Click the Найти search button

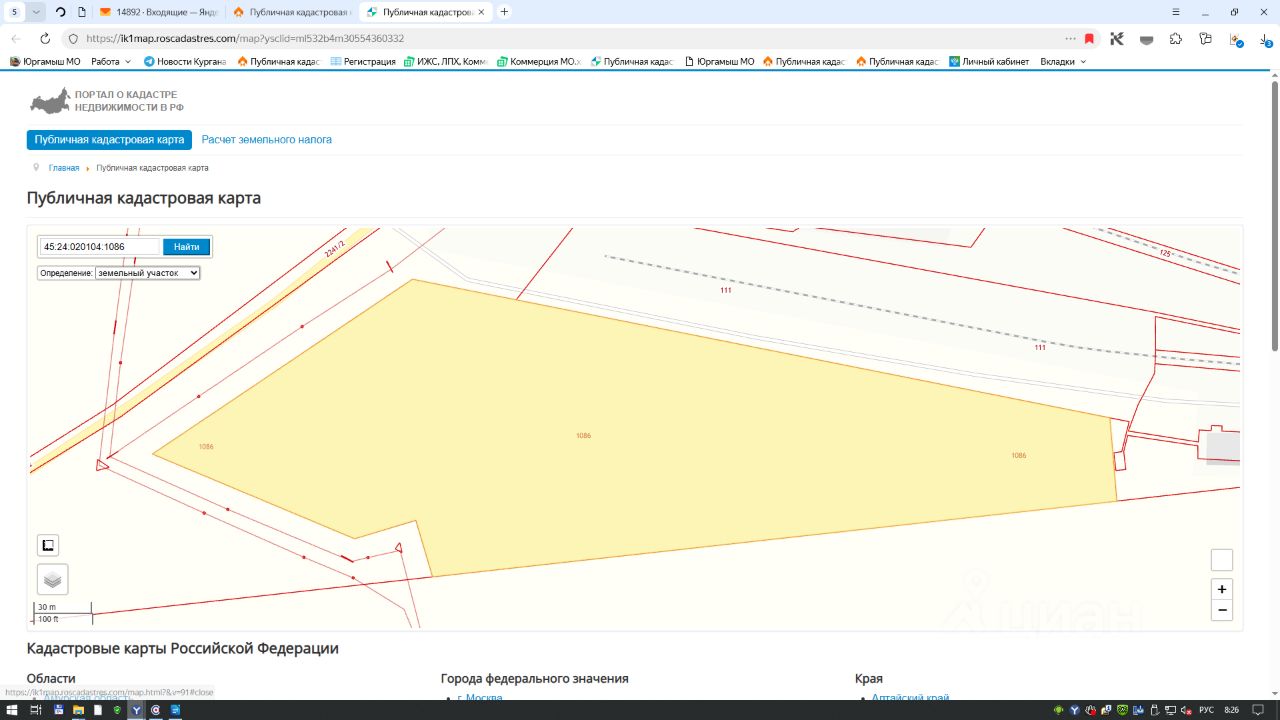pyautogui.click(x=186, y=247)
